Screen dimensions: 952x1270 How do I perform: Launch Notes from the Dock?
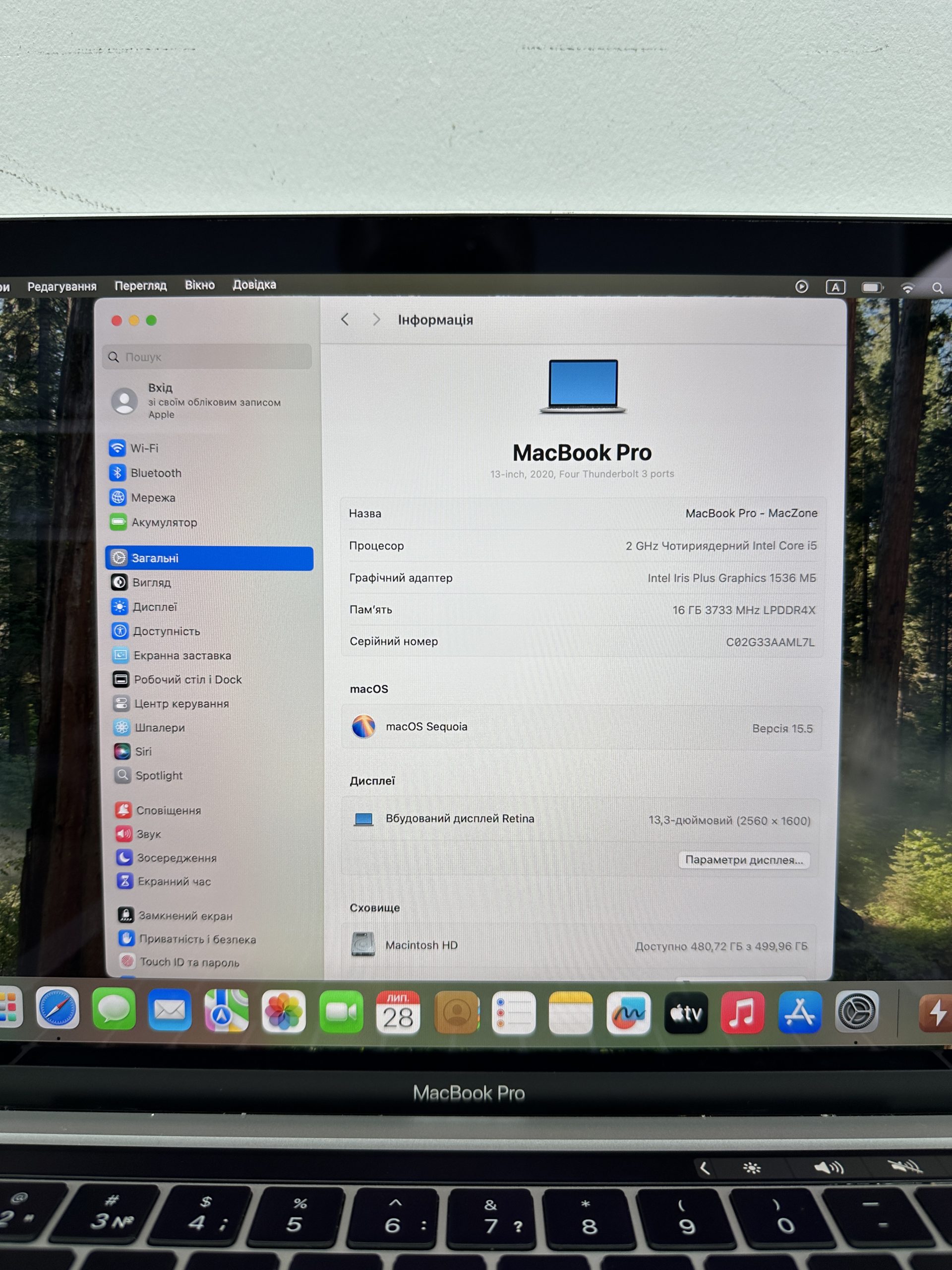570,1014
